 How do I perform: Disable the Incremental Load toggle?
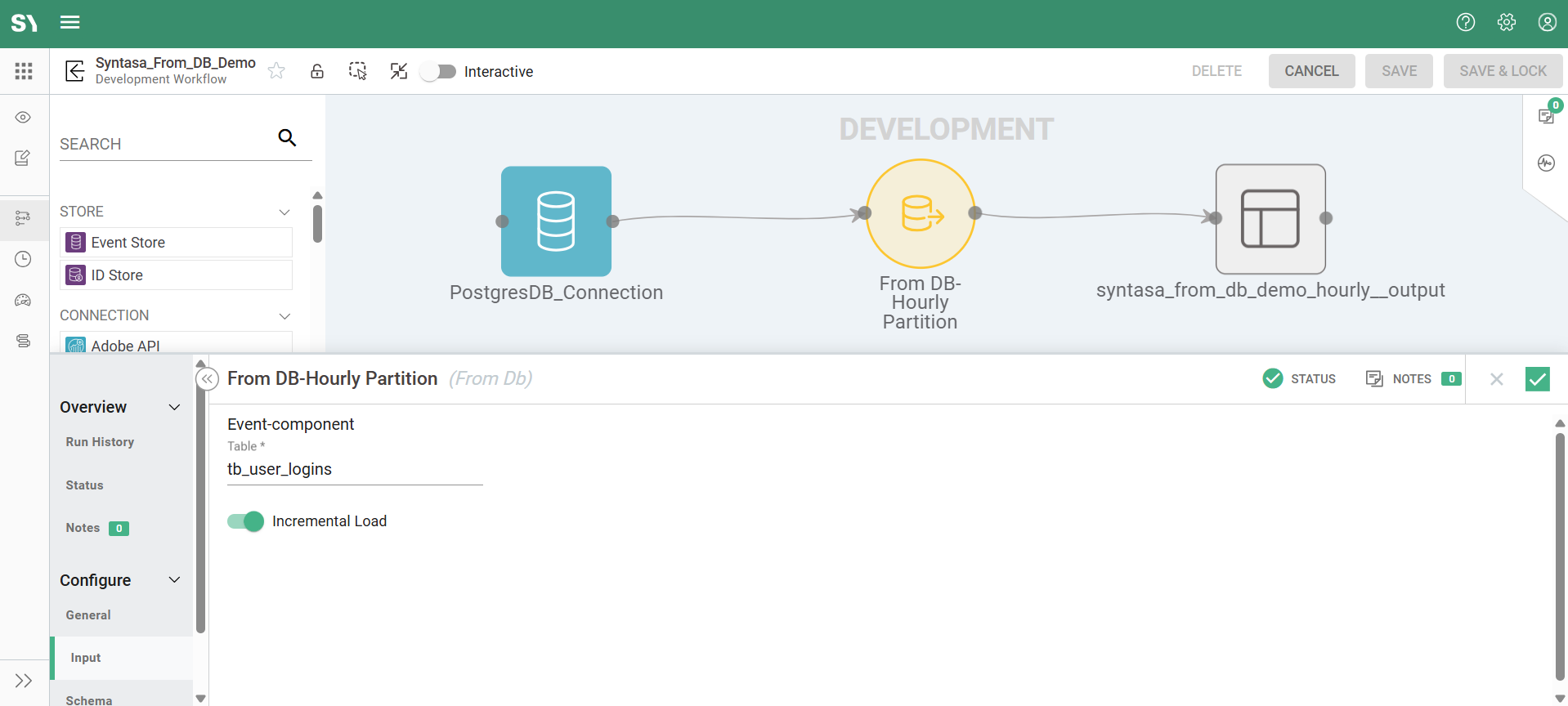[245, 521]
